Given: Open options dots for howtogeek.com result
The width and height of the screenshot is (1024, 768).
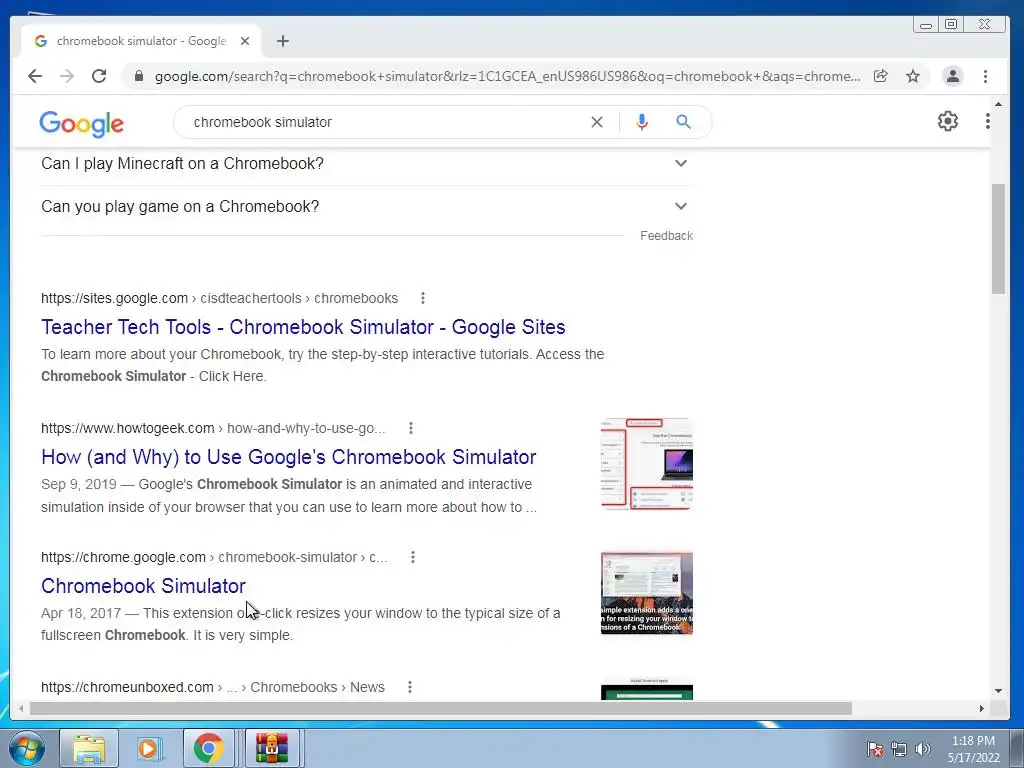Looking at the screenshot, I should tap(410, 428).
